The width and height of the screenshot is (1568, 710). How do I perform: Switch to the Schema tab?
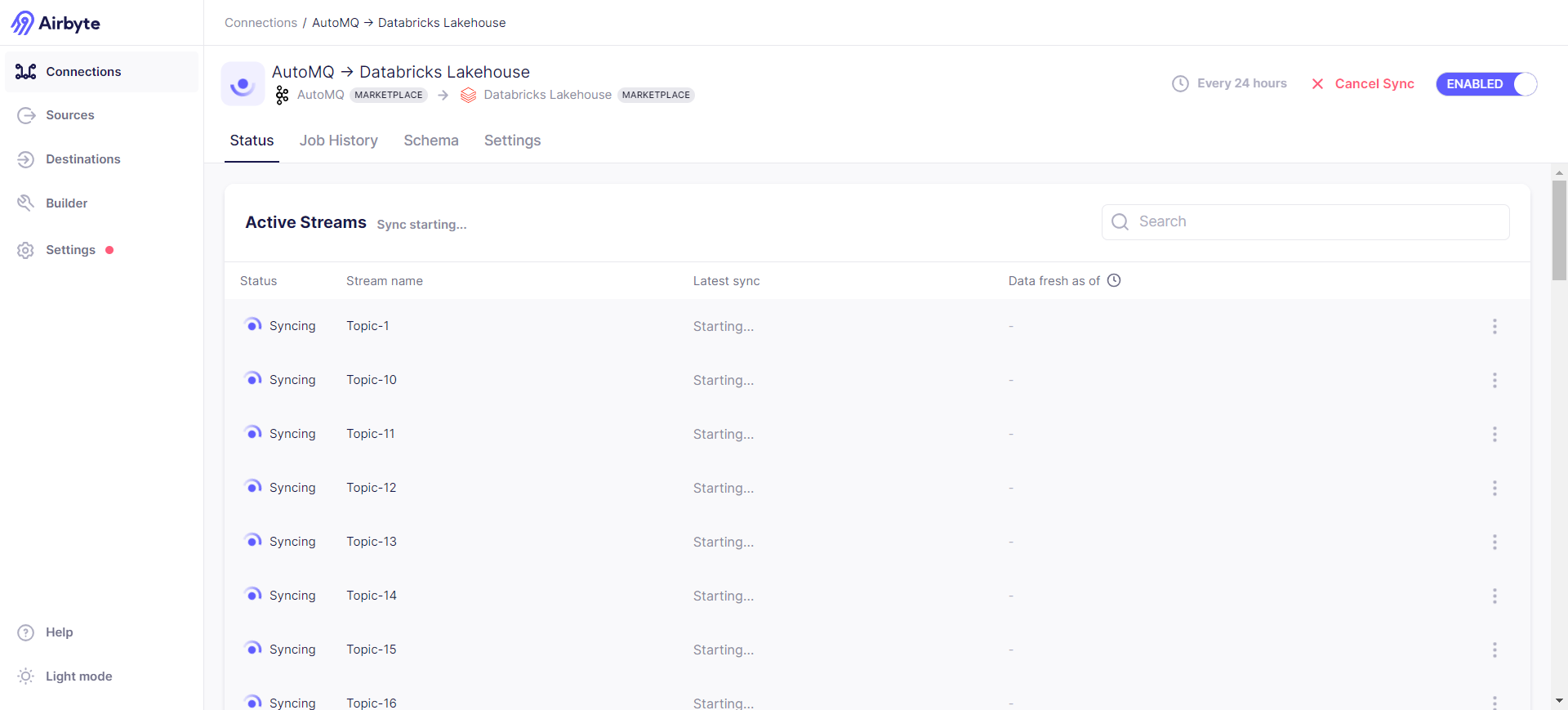click(x=430, y=141)
